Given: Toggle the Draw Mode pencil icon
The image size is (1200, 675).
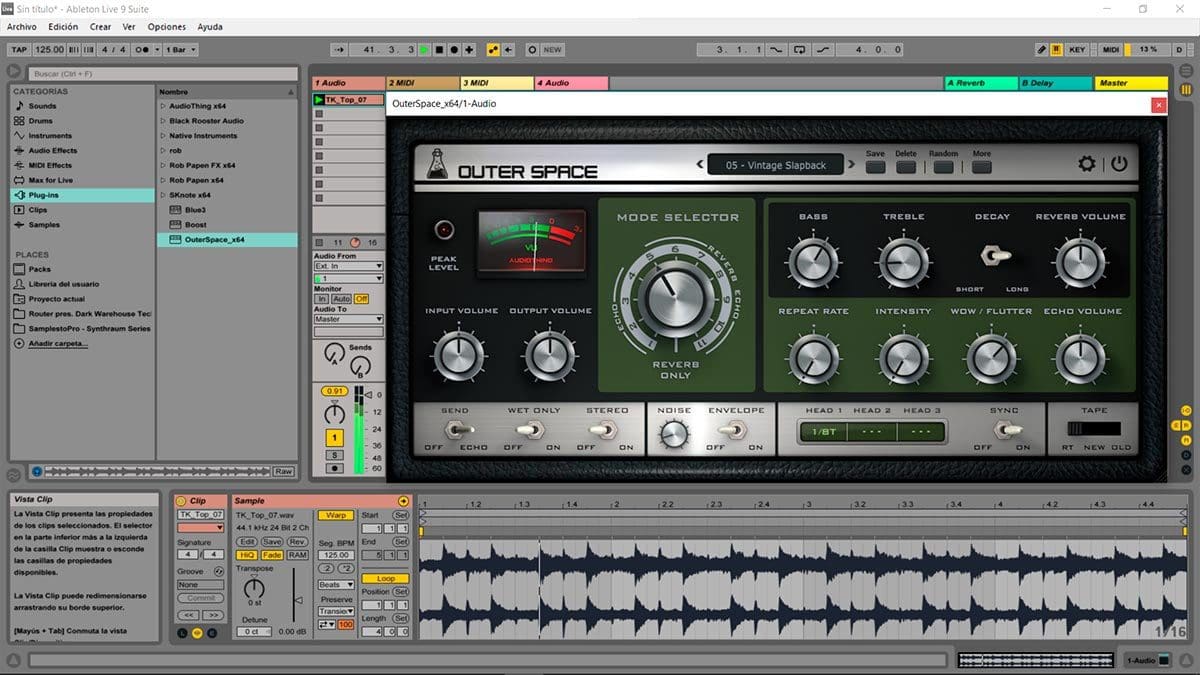Looking at the screenshot, I should pyautogui.click(x=1041, y=49).
